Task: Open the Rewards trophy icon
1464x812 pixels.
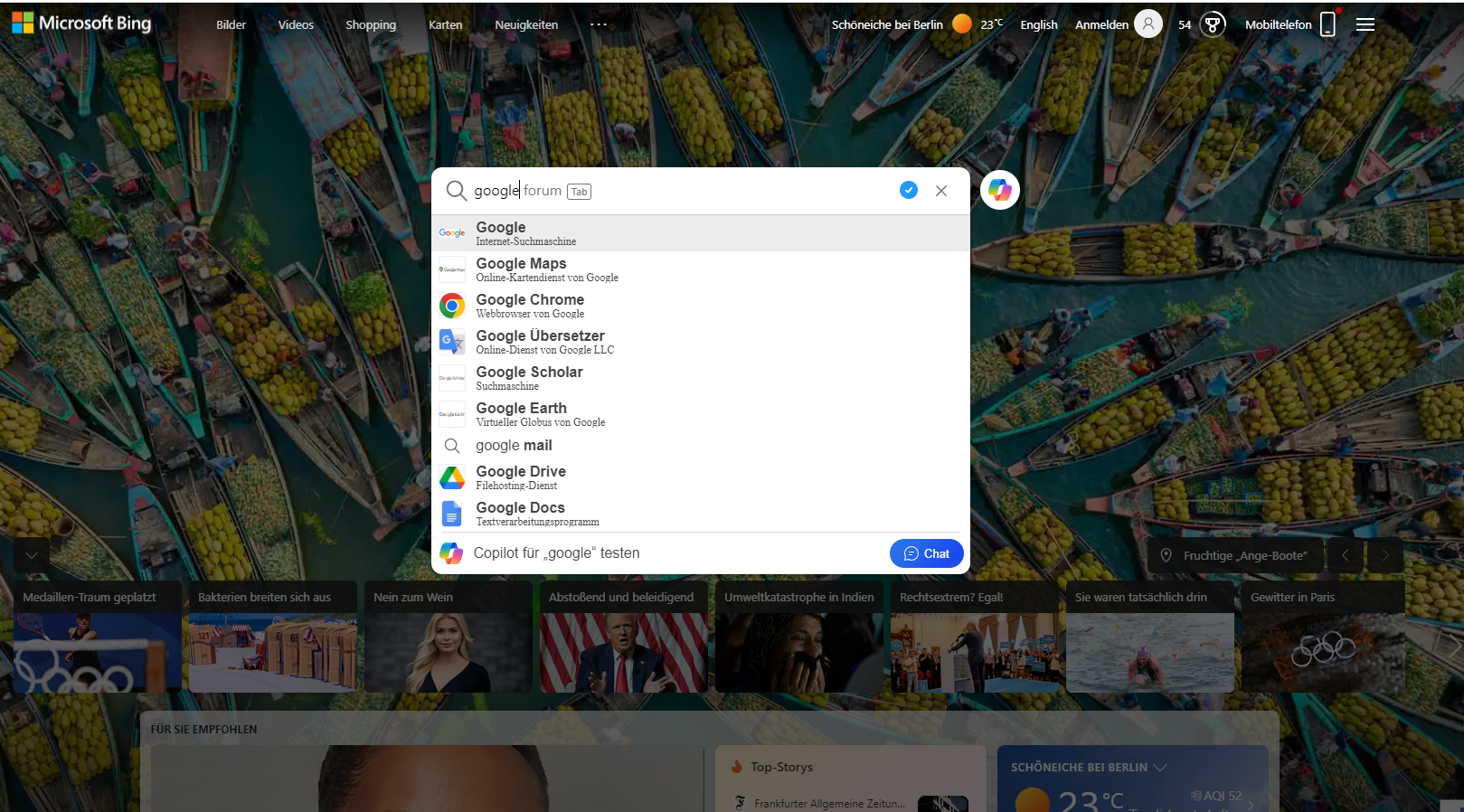Action: (1213, 24)
